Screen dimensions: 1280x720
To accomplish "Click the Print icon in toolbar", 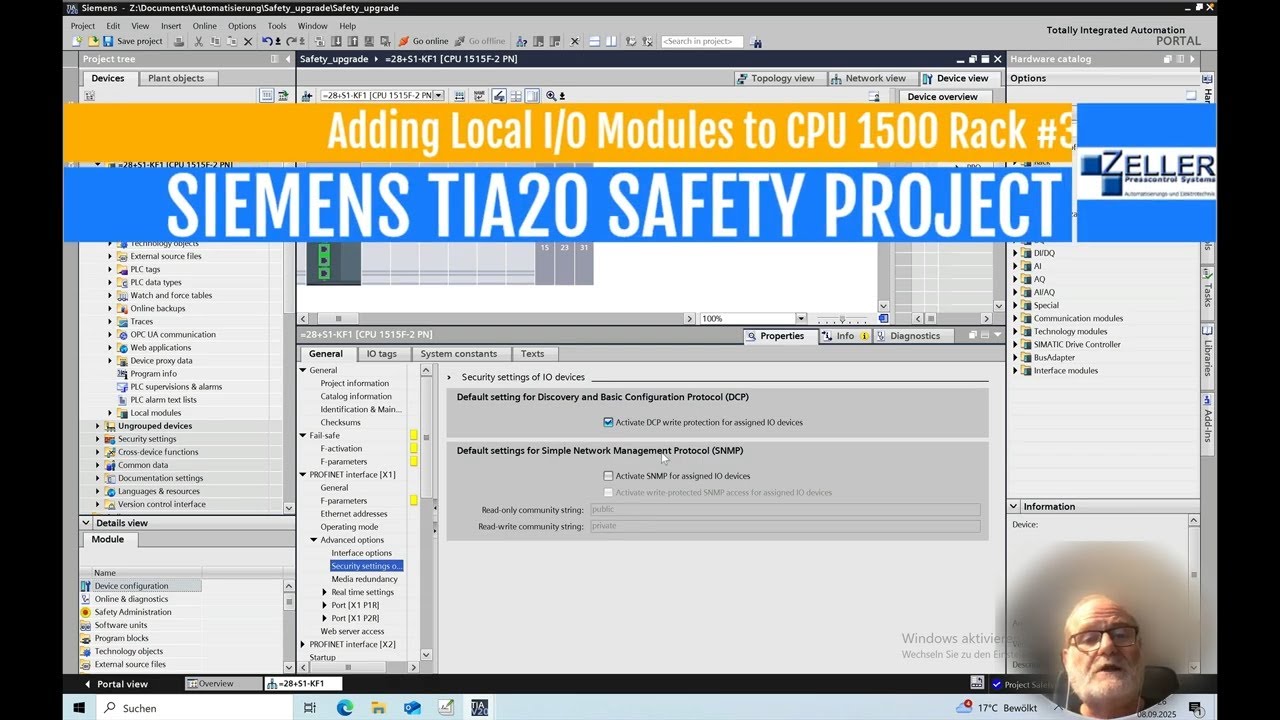I will [179, 41].
